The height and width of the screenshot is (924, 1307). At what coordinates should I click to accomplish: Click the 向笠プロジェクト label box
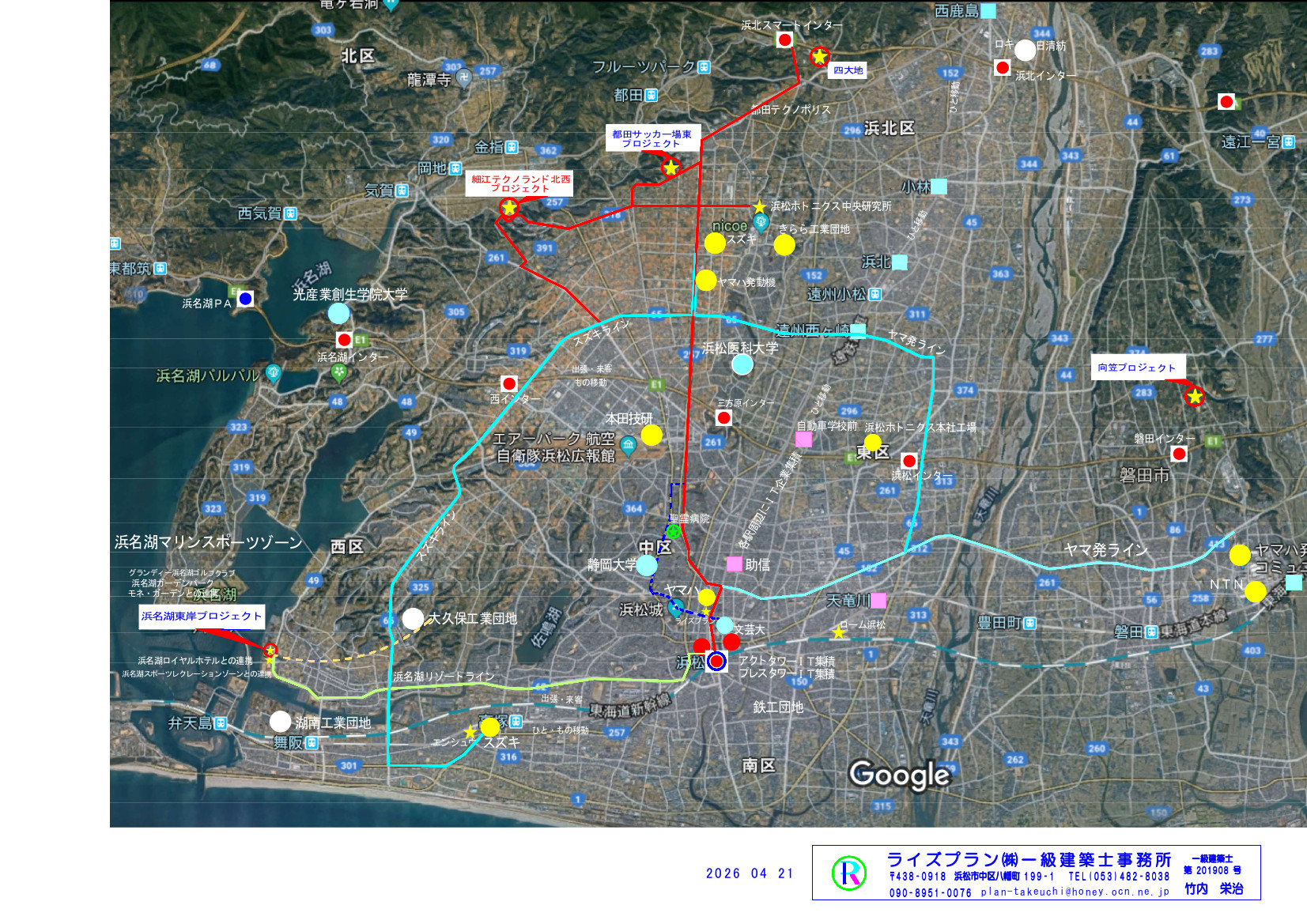pyautogui.click(x=1137, y=368)
